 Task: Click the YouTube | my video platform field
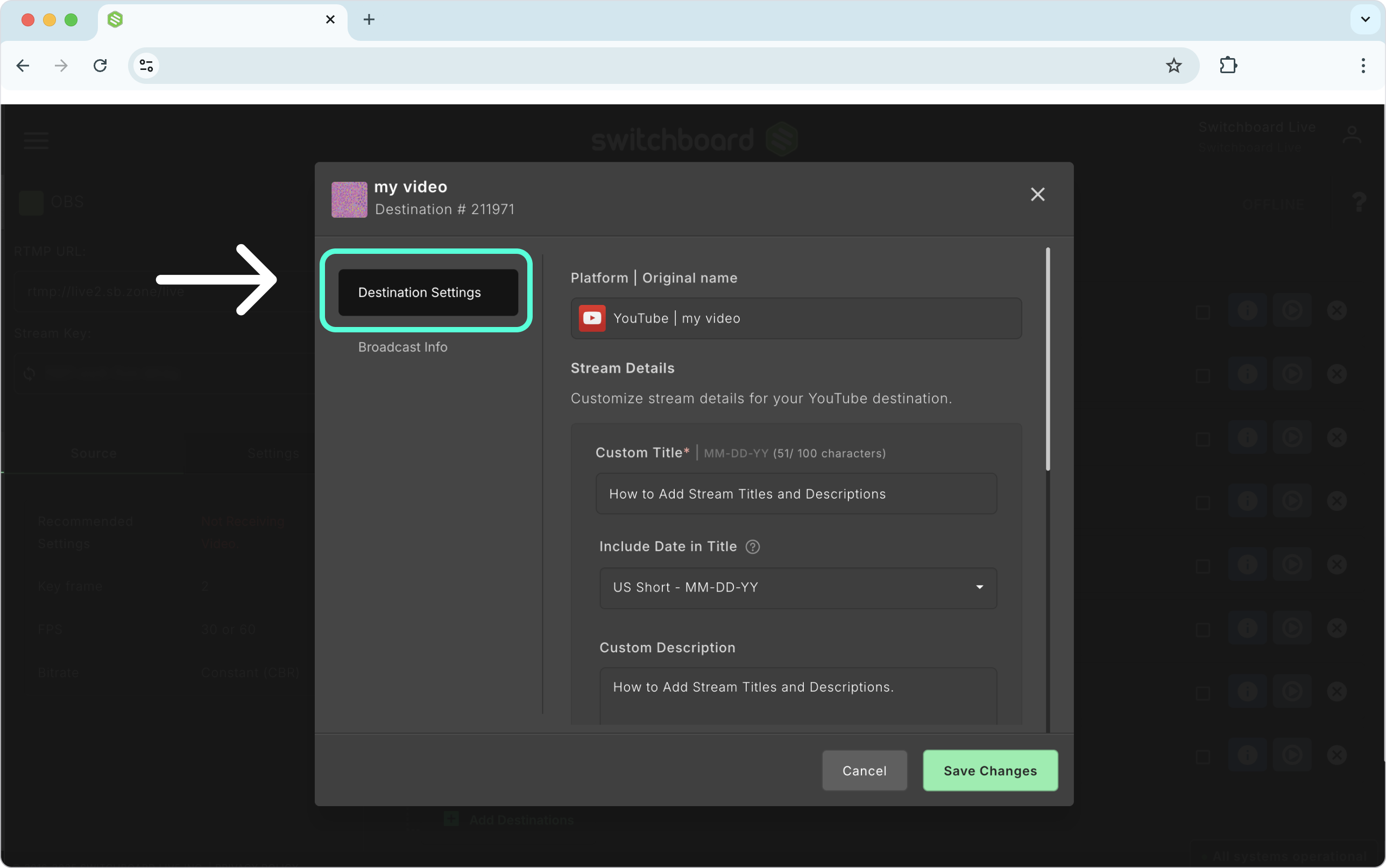(796, 318)
